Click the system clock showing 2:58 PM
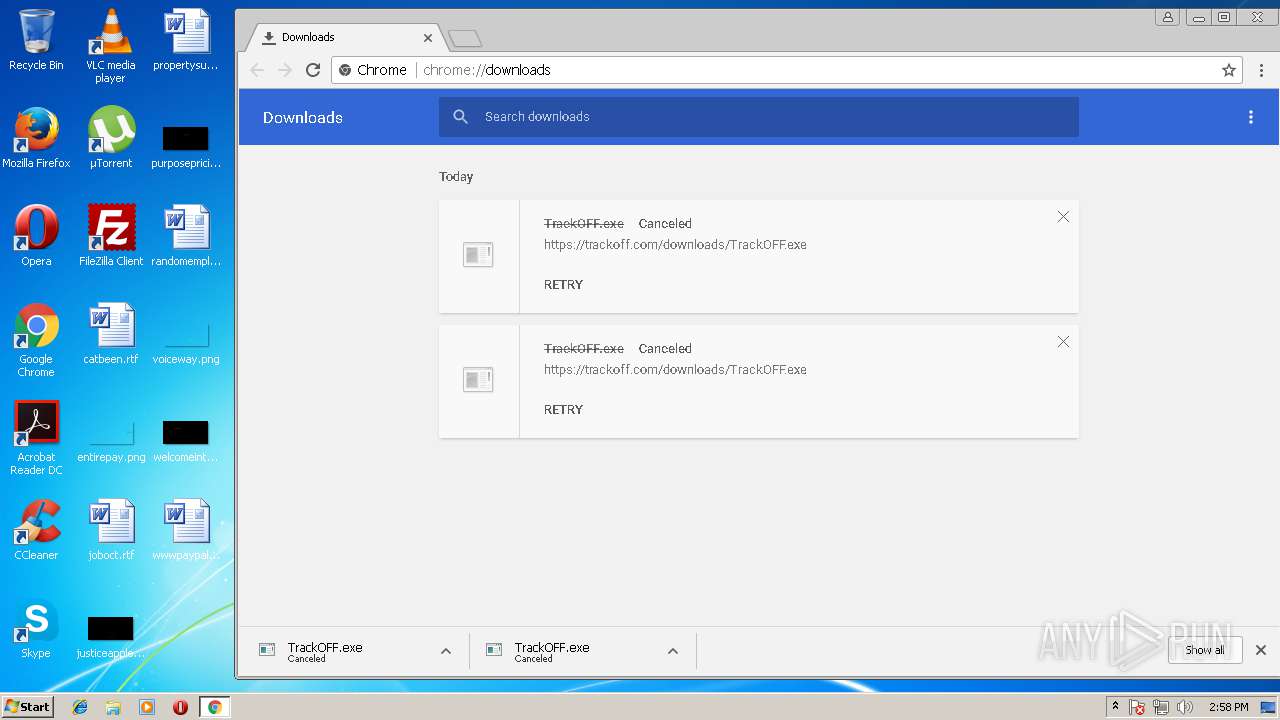Screen dimensions: 1280x720 [1228, 707]
